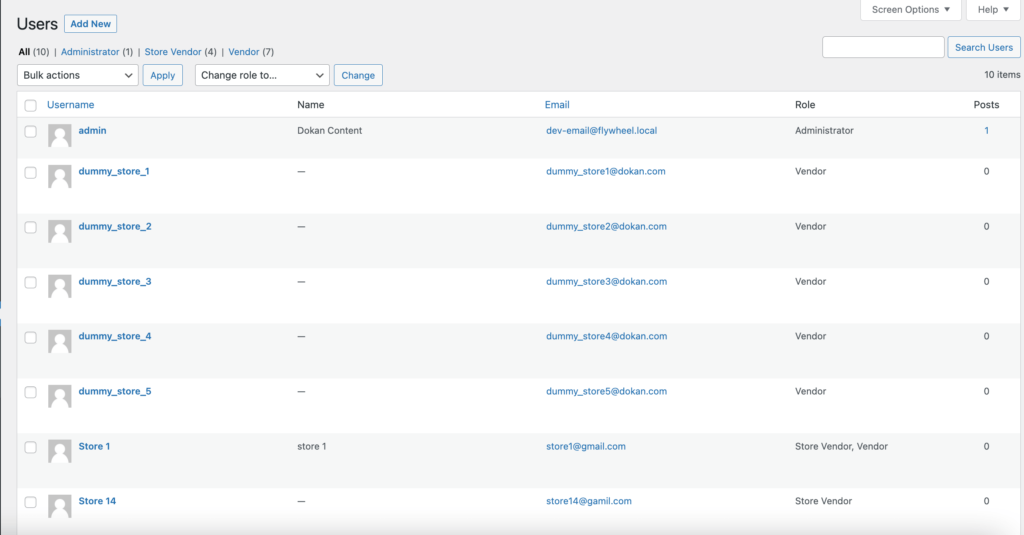Click the name cell store 1

tap(312, 446)
